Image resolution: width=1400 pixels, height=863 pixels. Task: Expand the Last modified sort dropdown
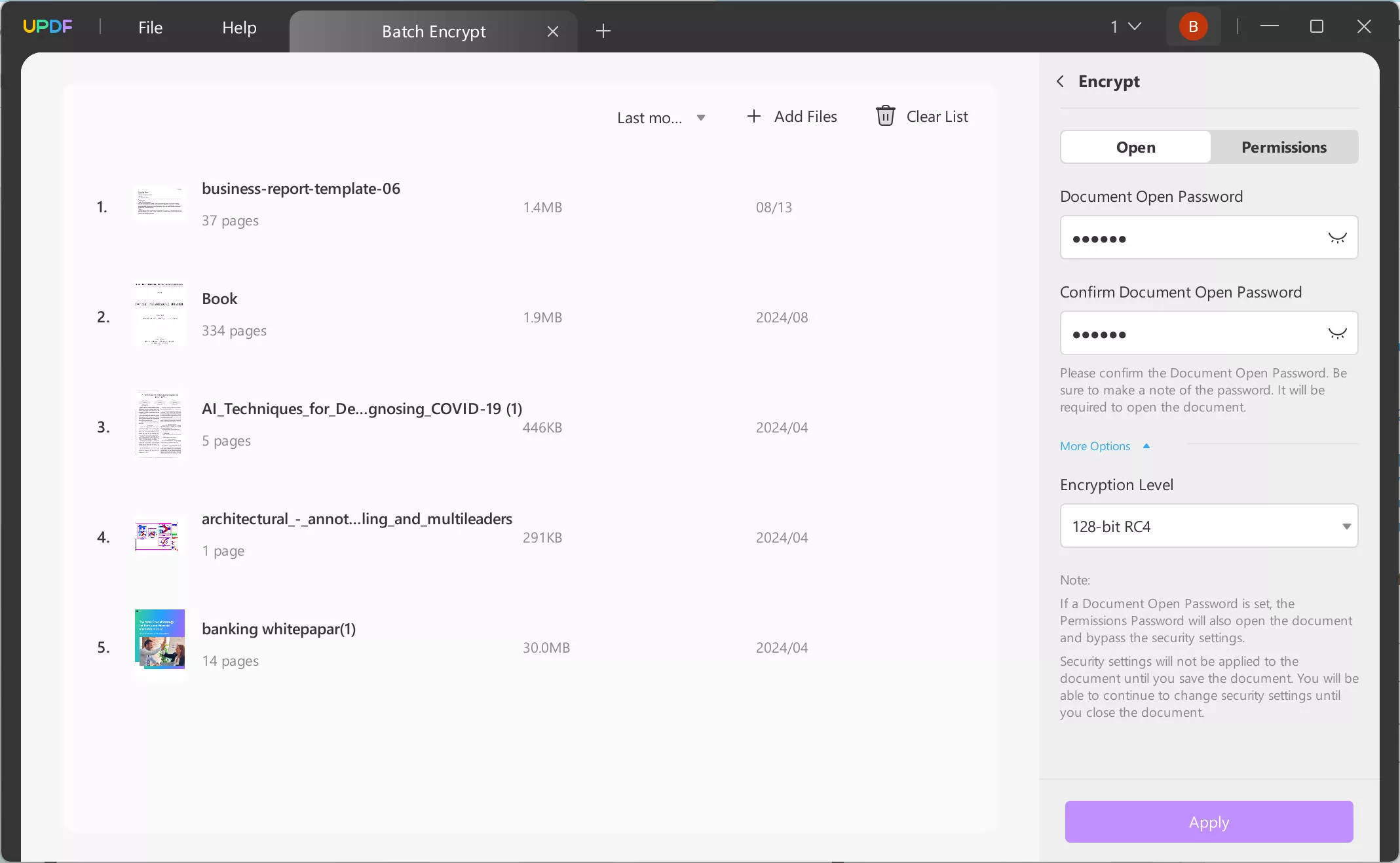point(700,116)
